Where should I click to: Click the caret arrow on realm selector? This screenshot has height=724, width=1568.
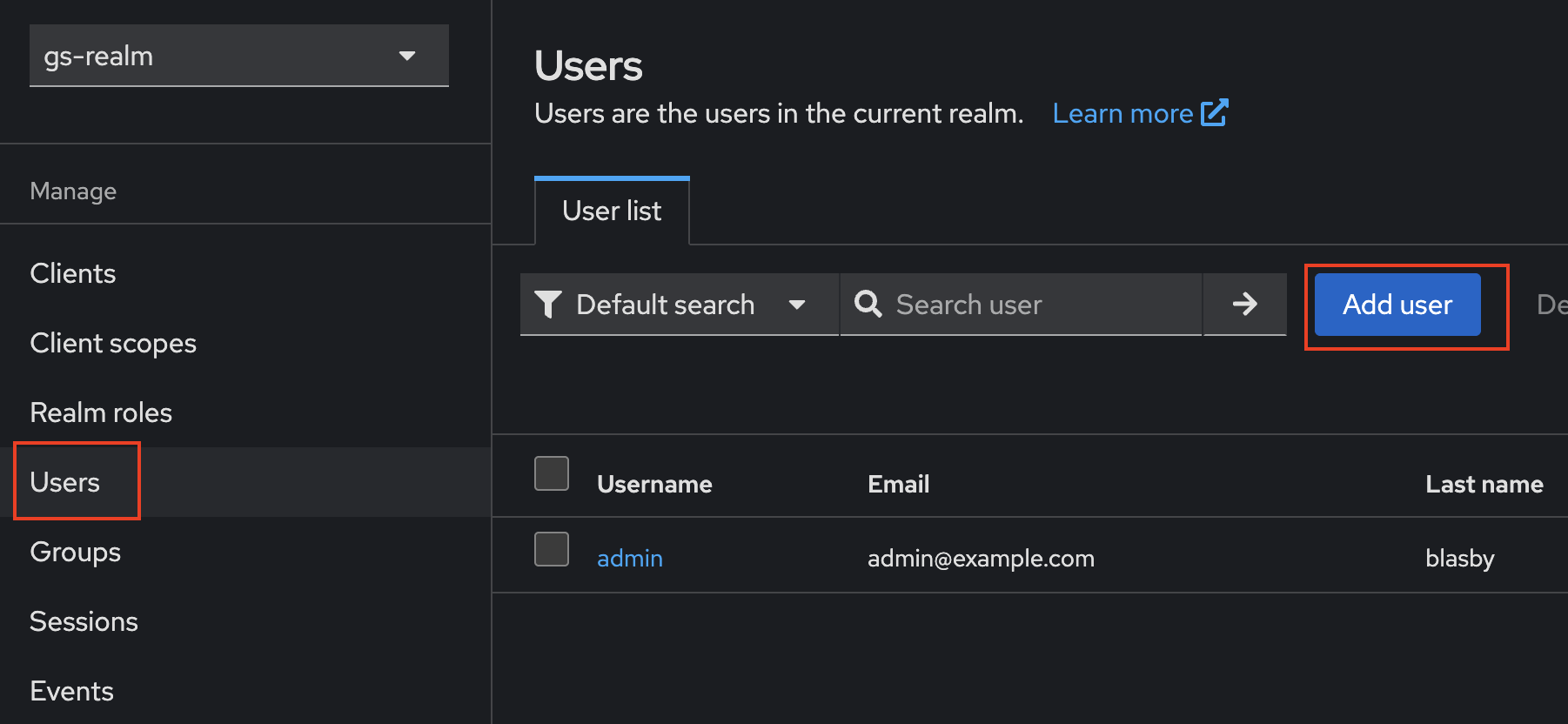click(x=406, y=57)
